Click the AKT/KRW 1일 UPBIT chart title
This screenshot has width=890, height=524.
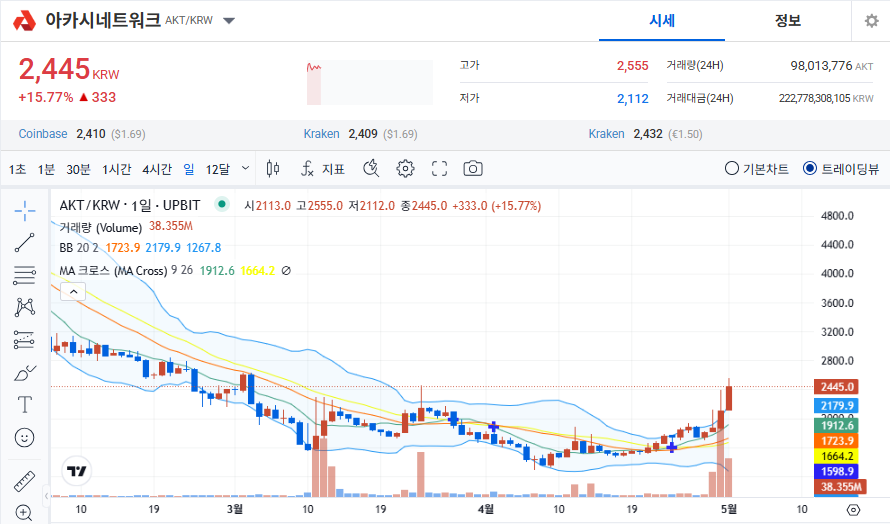(130, 205)
